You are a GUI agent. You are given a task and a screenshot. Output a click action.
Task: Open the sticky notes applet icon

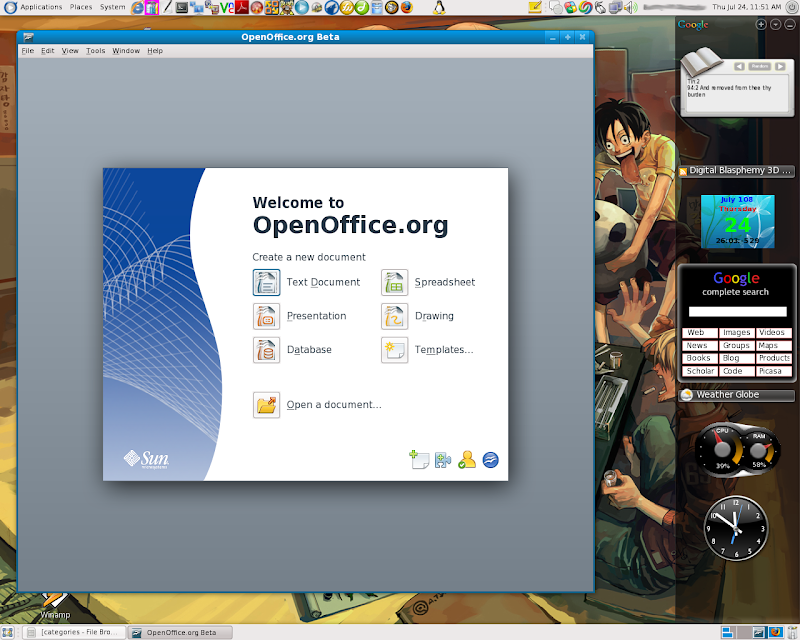coord(535,7)
